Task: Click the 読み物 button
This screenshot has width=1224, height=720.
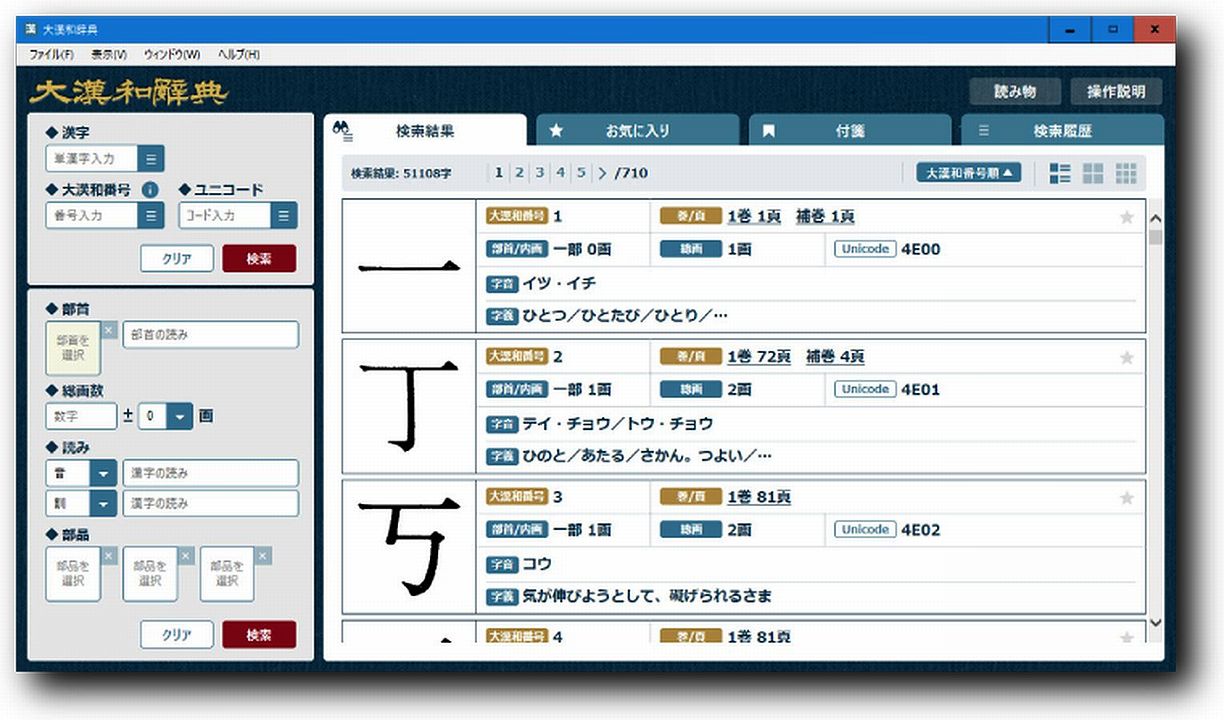Action: coord(1014,92)
